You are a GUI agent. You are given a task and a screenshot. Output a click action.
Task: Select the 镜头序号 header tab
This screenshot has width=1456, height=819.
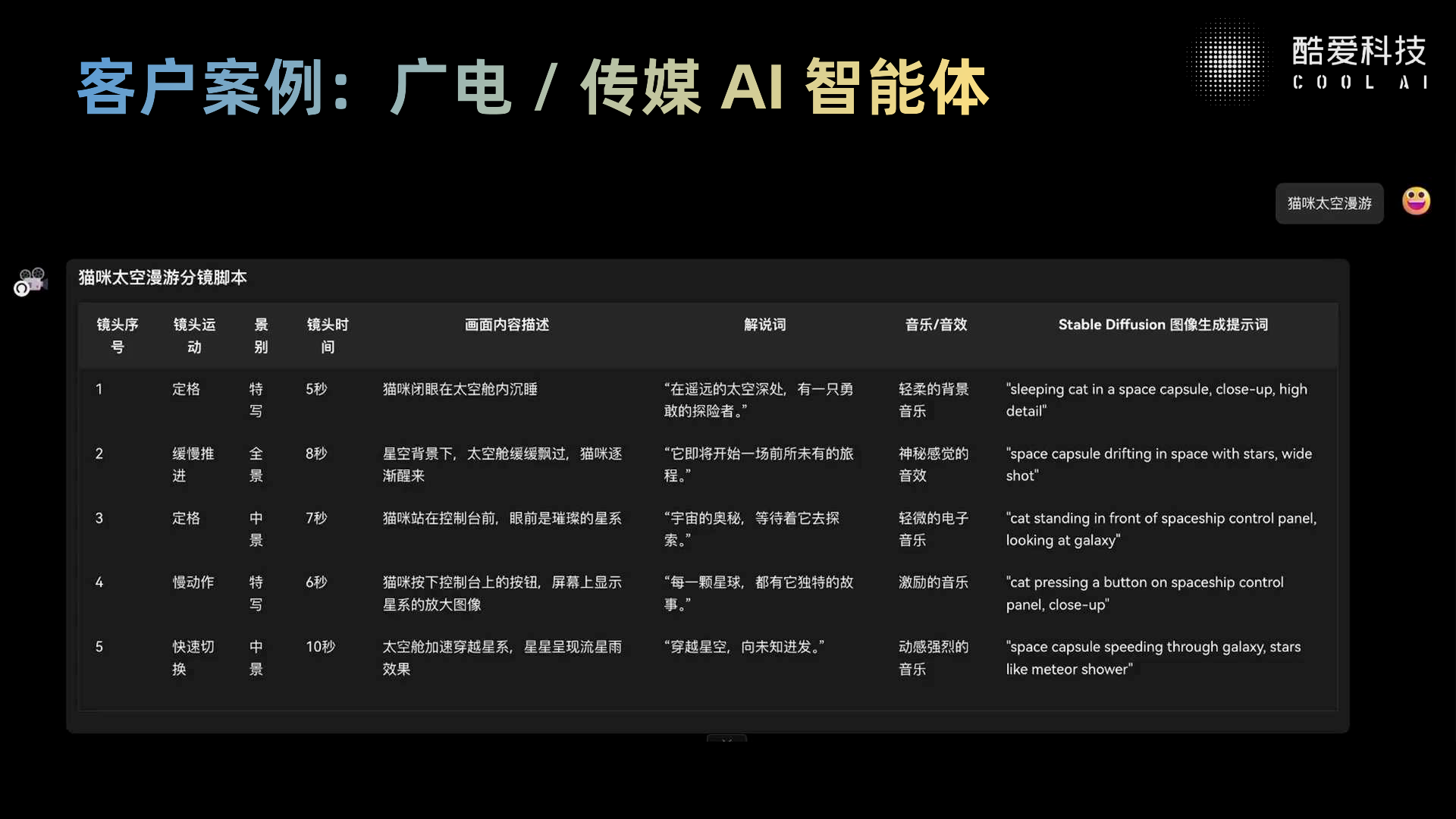pos(118,336)
